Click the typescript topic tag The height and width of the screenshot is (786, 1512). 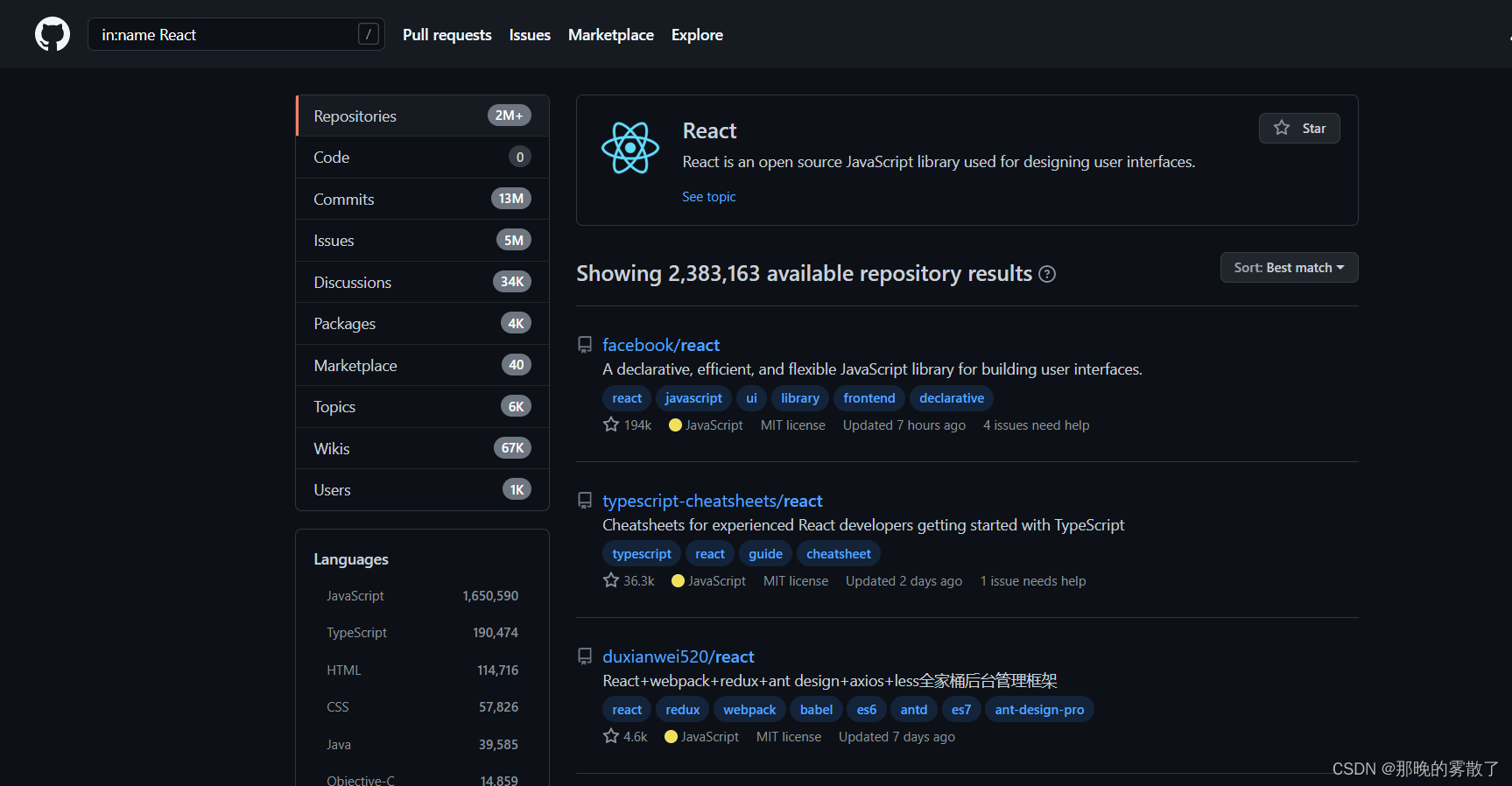pyautogui.click(x=642, y=554)
